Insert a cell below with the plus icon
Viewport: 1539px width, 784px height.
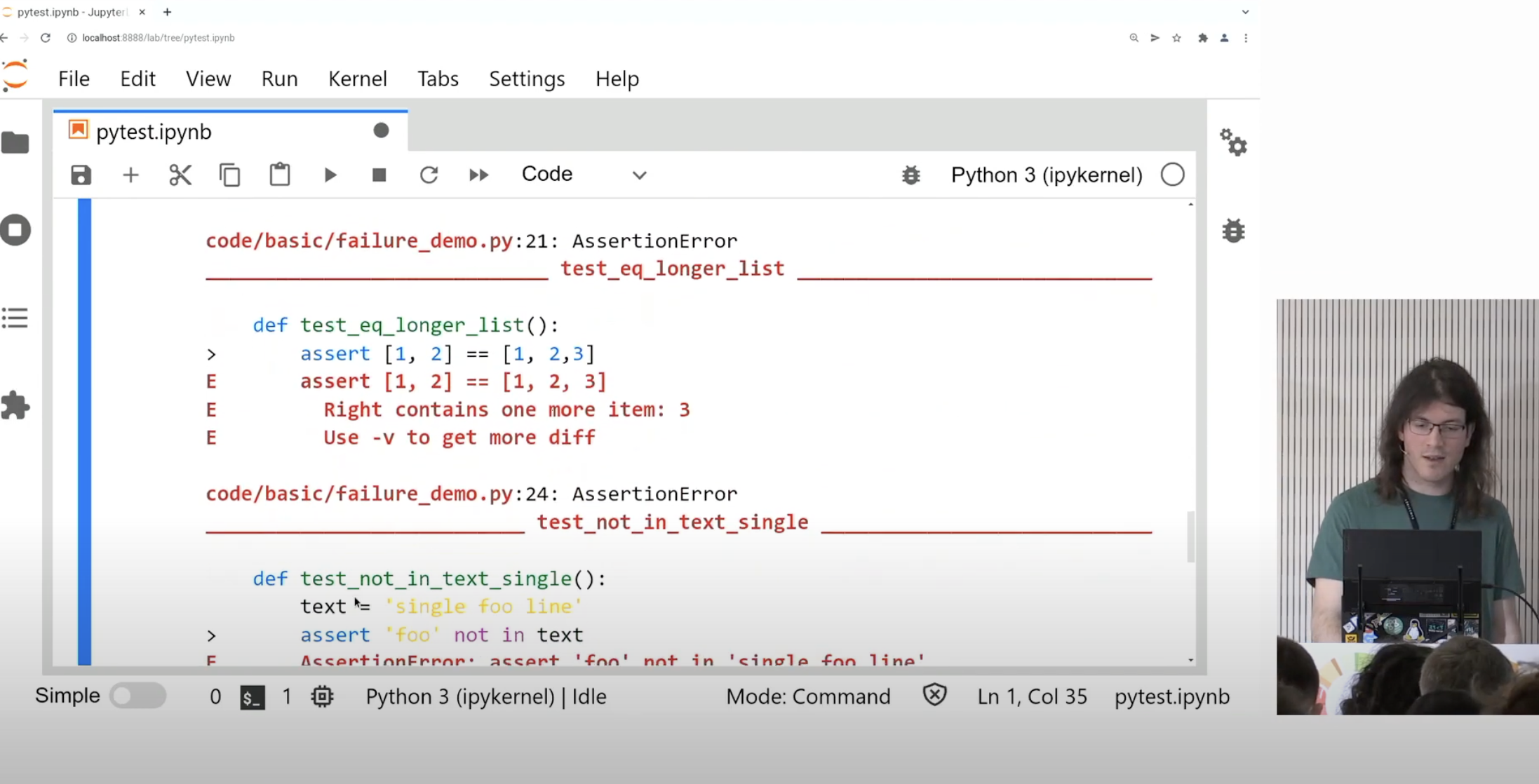click(130, 175)
